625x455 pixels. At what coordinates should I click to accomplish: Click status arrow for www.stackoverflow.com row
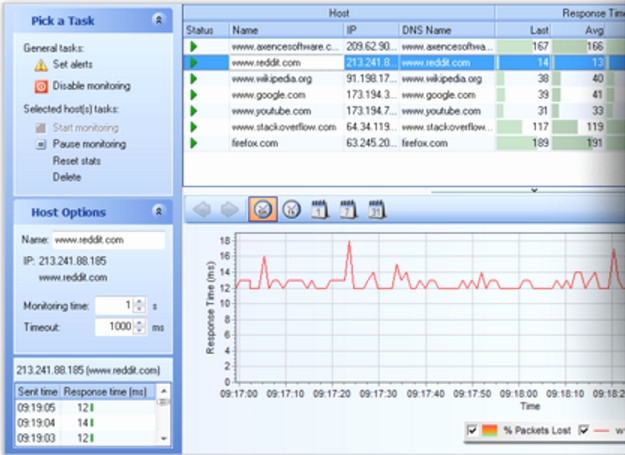(x=194, y=127)
